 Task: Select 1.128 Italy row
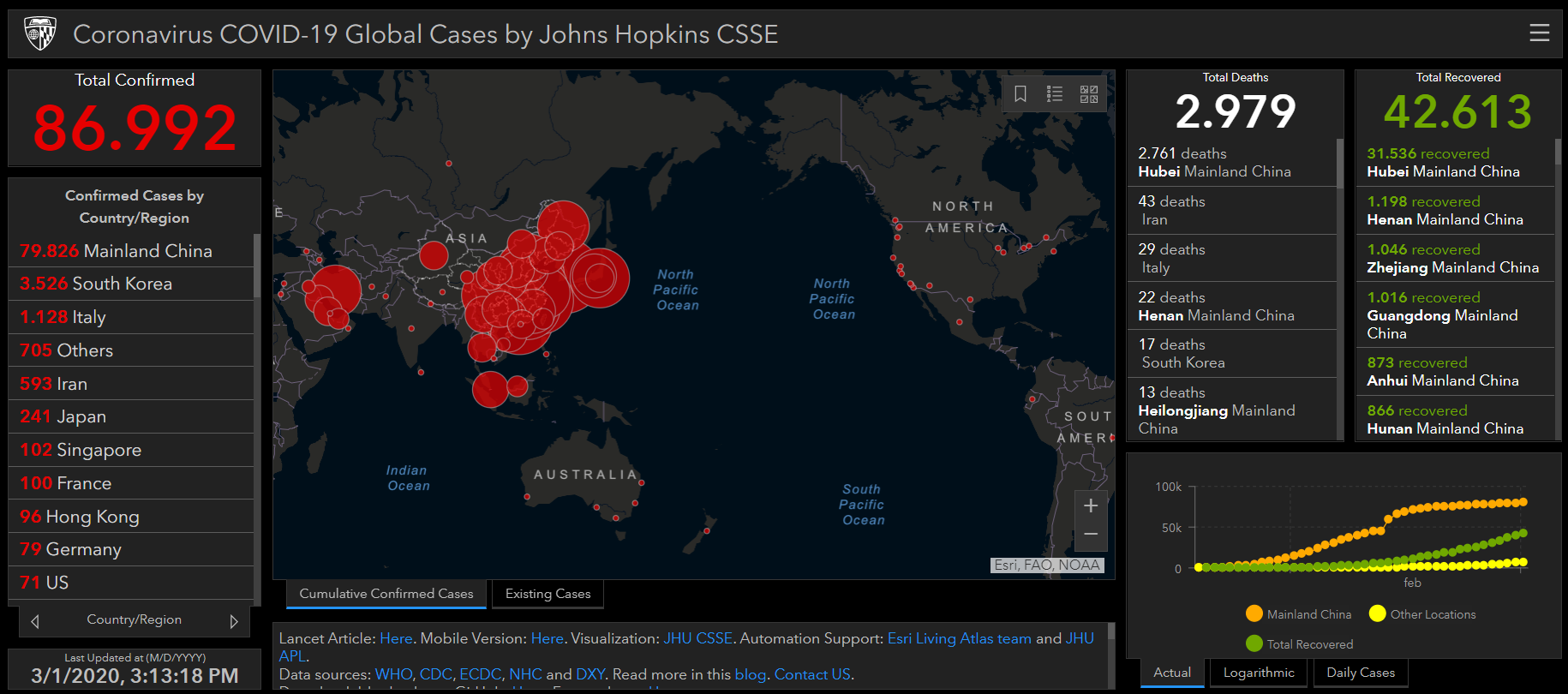131,317
